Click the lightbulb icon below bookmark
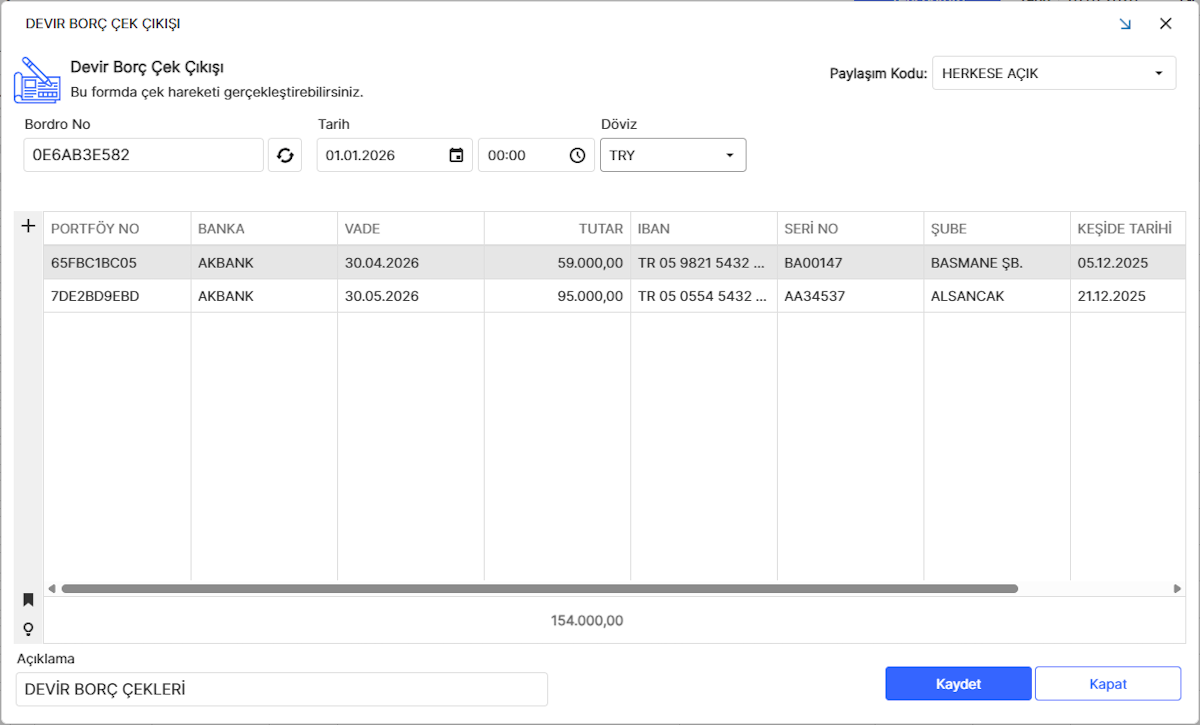 [x=28, y=629]
